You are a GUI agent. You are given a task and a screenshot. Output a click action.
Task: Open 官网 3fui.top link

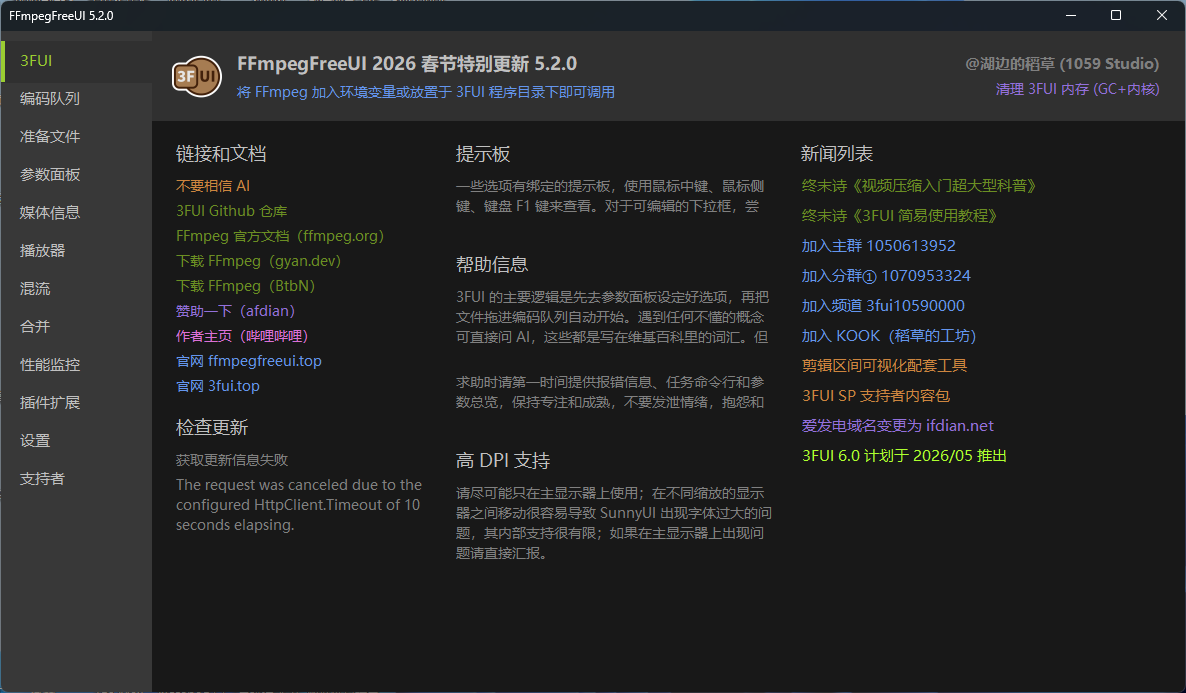[218, 386]
